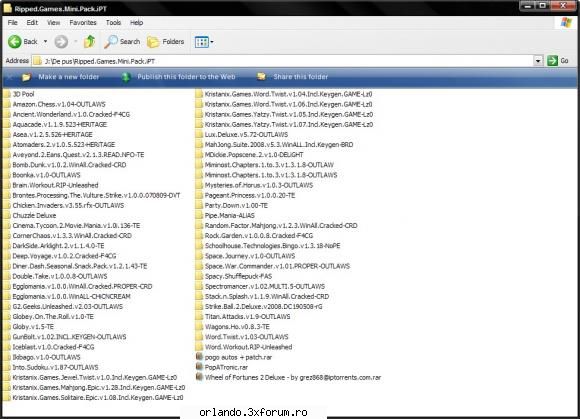580x419 pixels.
Task: Click the Forward navigation arrow icon
Action: click(61, 41)
